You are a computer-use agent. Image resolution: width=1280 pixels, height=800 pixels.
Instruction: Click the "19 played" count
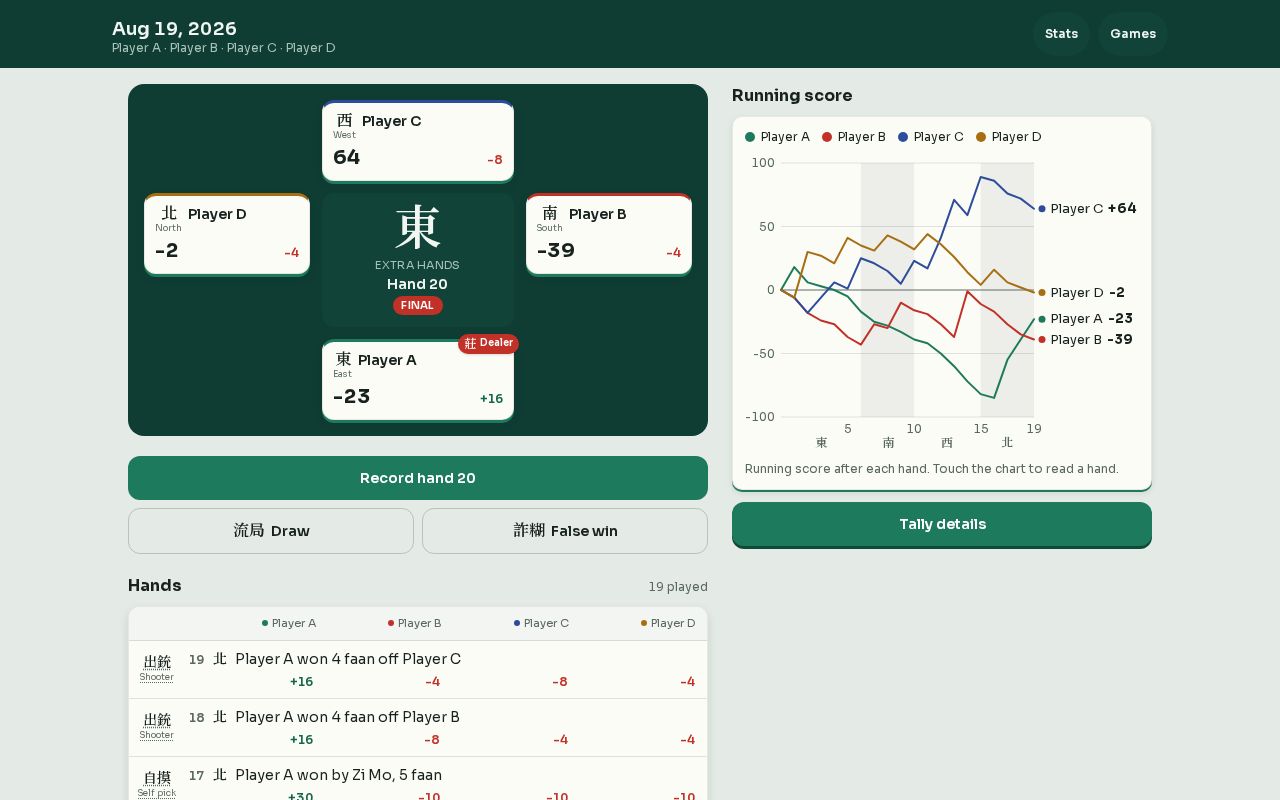tap(678, 587)
